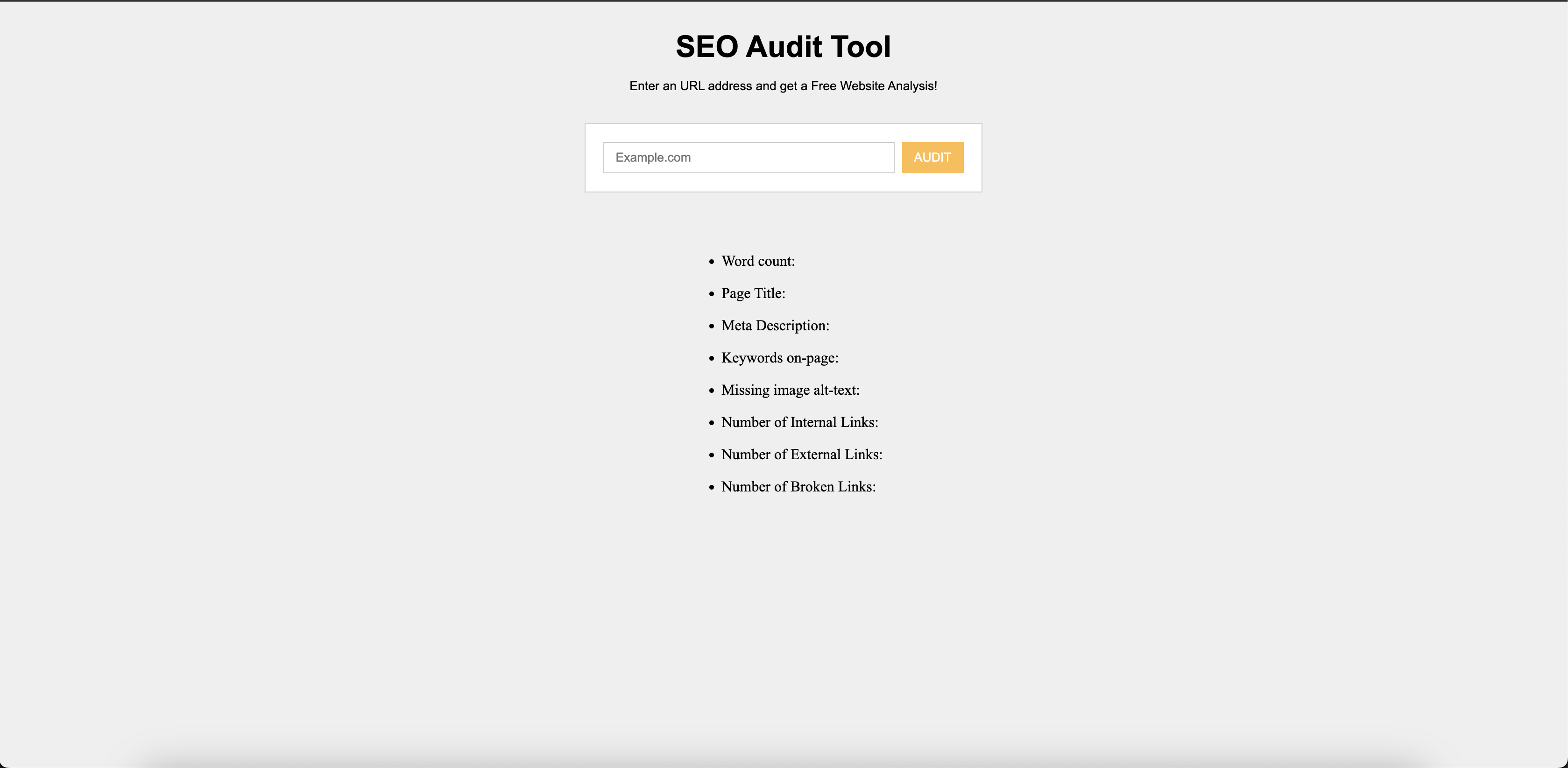Click the SEO Audit Tool heading
This screenshot has width=1568, height=768.
pyautogui.click(x=783, y=47)
